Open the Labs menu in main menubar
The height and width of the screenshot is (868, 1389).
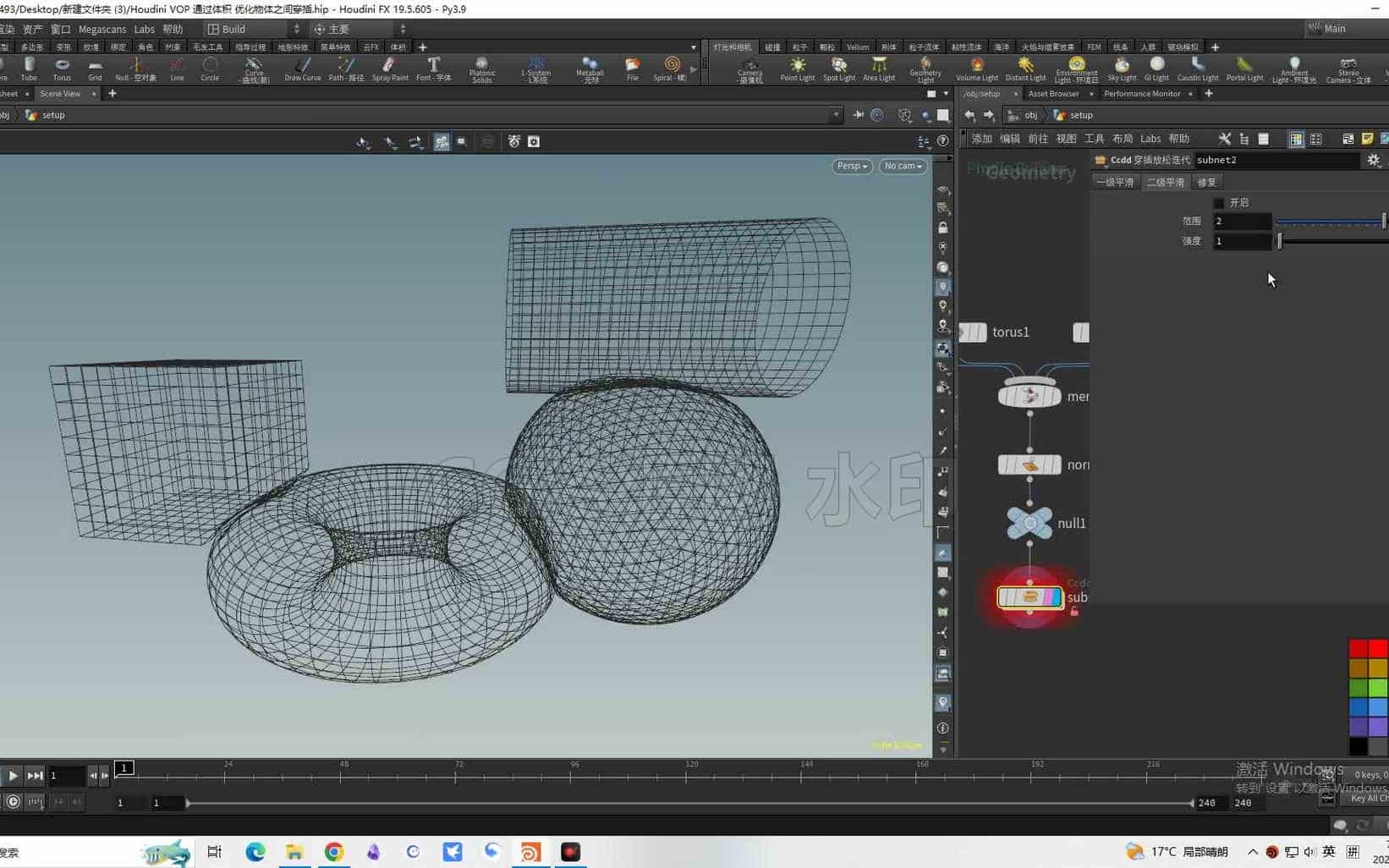pos(145,29)
